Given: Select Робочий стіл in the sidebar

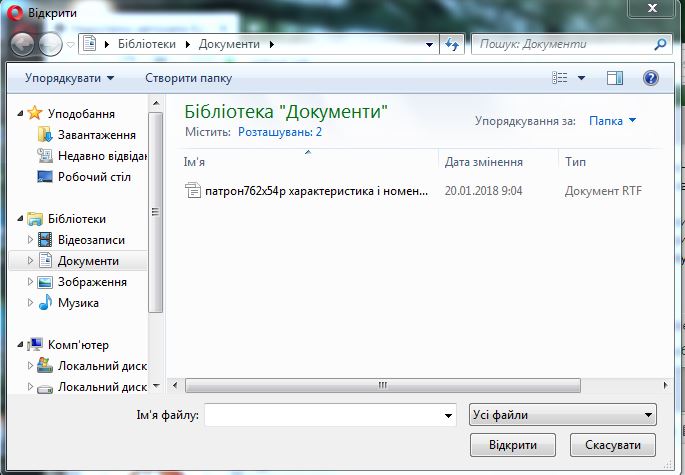Looking at the screenshot, I should [x=94, y=177].
